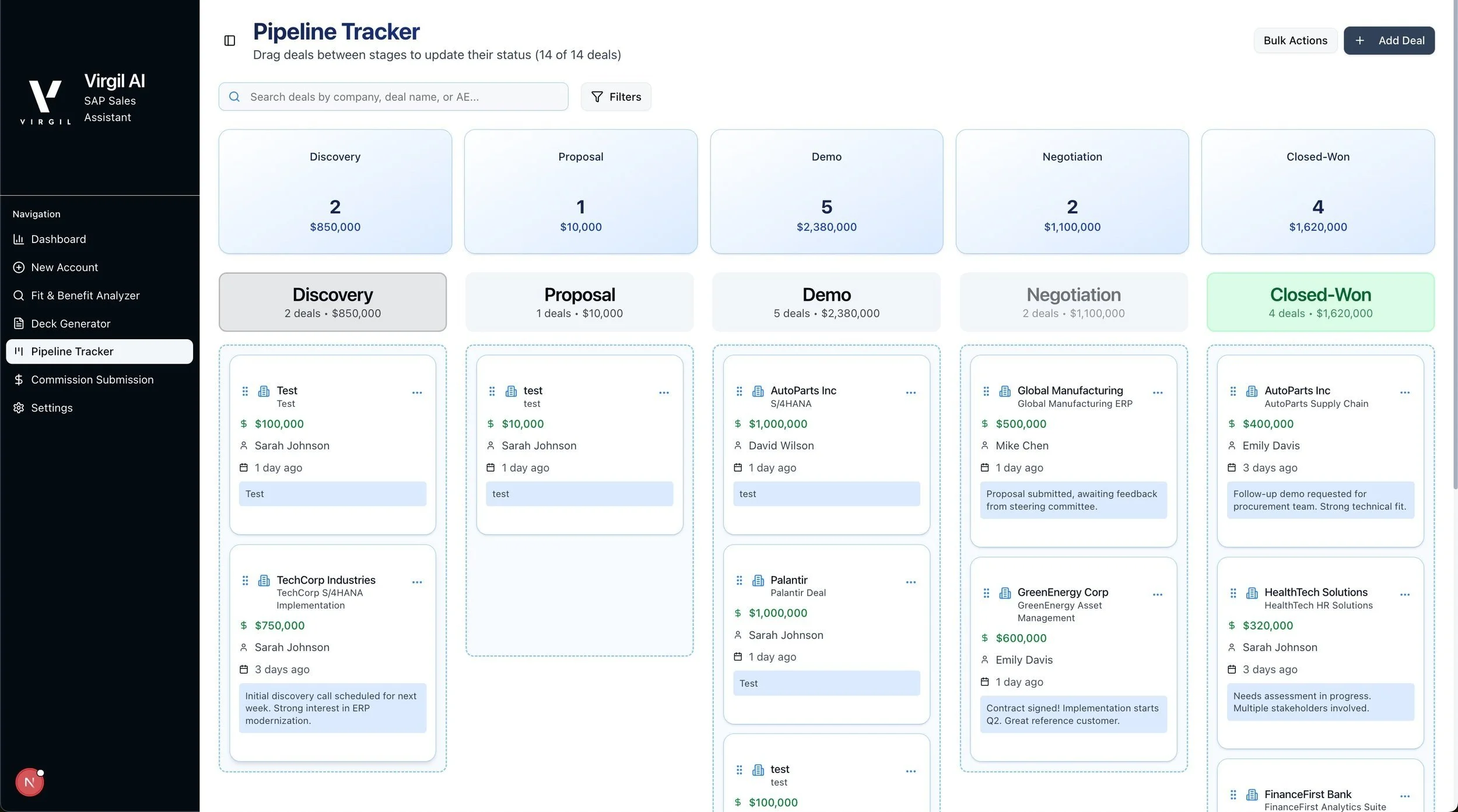Click the building icon on HealthTech Solutions card
The width and height of the screenshot is (1458, 812).
(1252, 593)
